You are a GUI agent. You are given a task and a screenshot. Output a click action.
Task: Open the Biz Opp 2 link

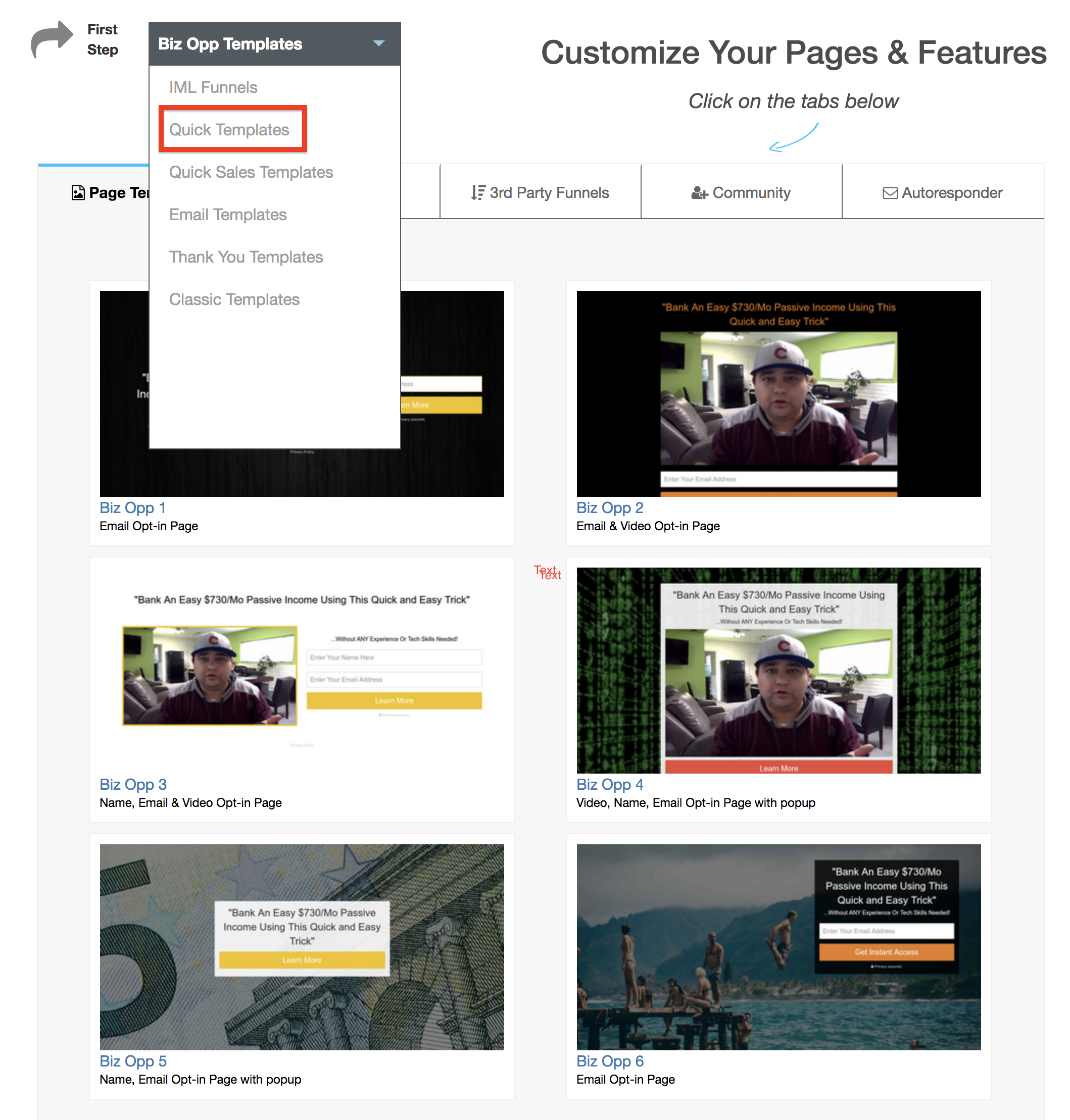pos(610,508)
